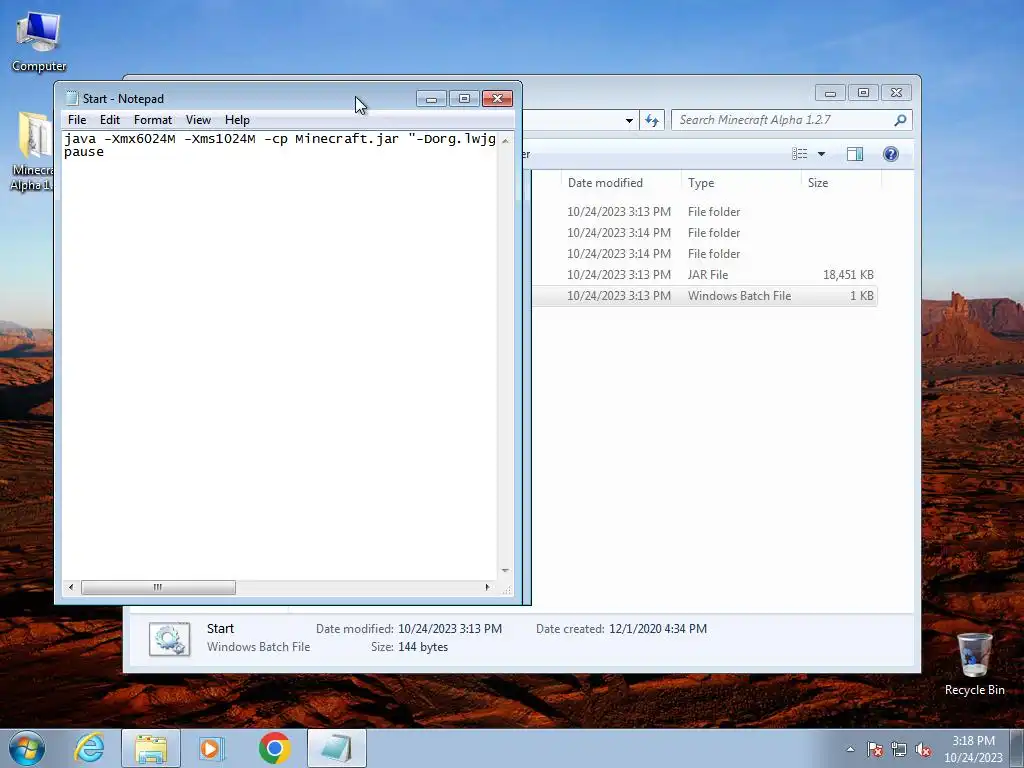Viewport: 1024px width, 768px height.
Task: Open the Help menu in Notepad
Action: [237, 120]
